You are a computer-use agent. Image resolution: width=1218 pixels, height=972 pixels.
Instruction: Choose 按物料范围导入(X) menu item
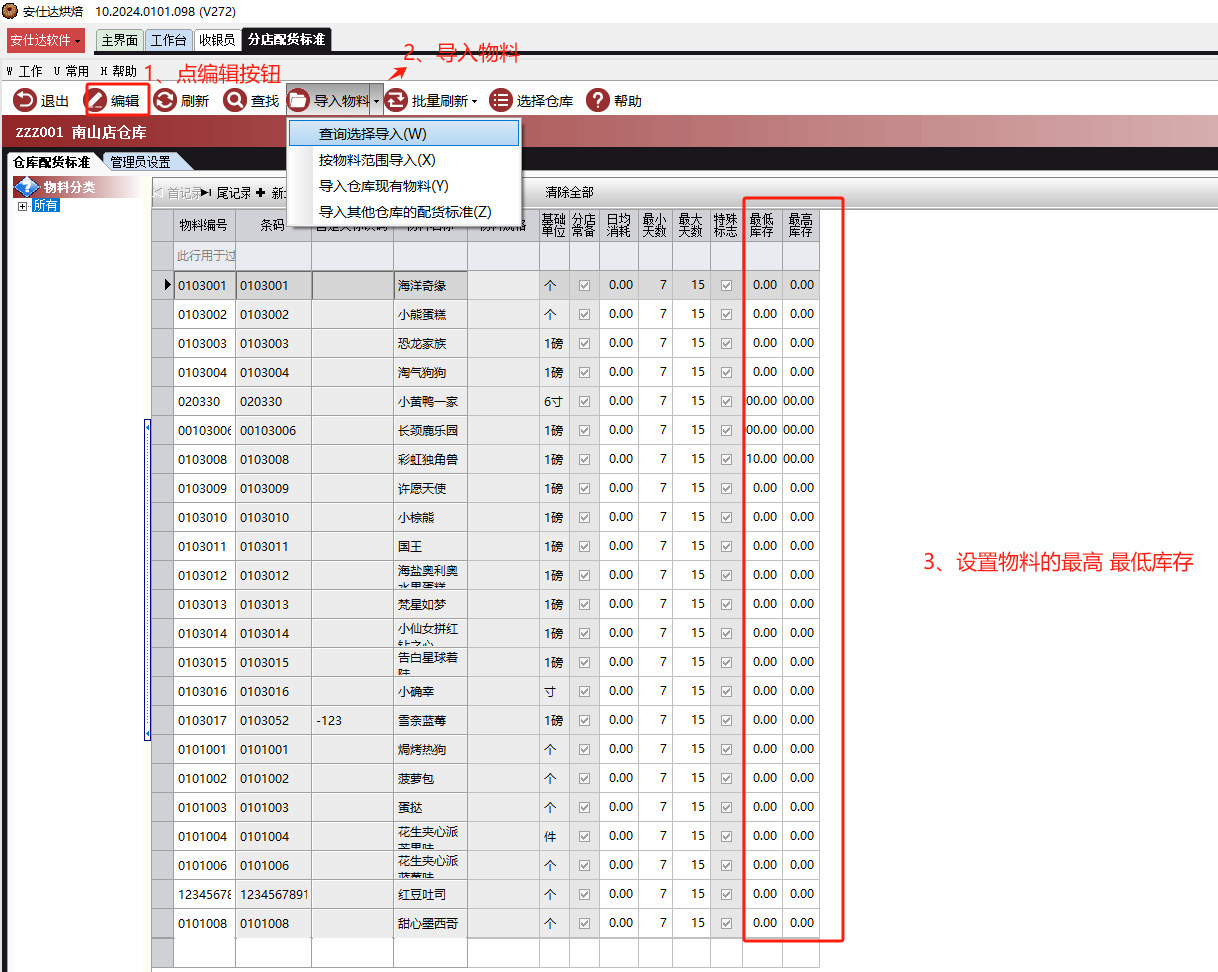point(404,159)
